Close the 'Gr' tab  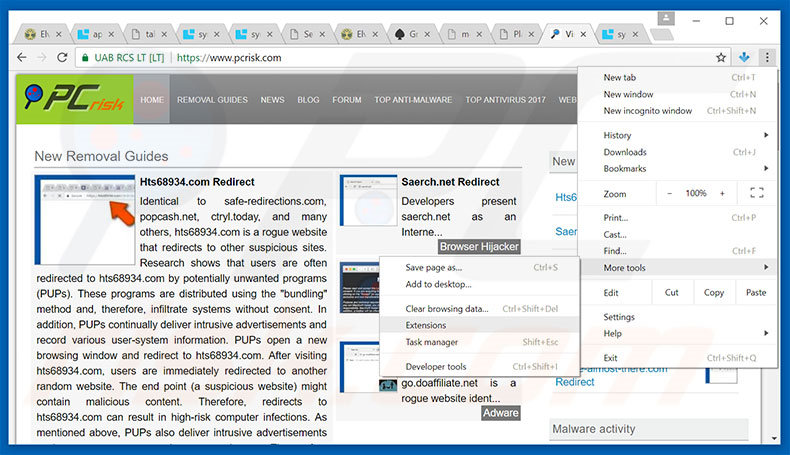click(427, 34)
